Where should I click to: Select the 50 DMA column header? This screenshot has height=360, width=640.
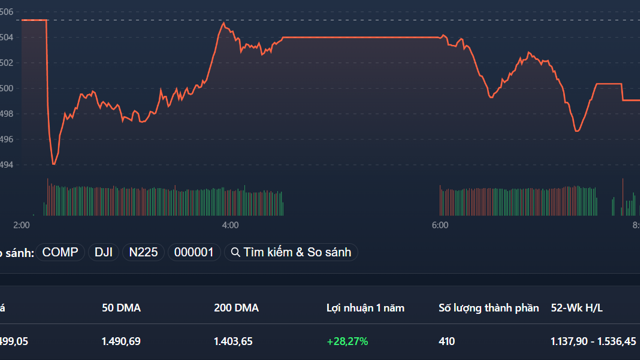tap(121, 308)
